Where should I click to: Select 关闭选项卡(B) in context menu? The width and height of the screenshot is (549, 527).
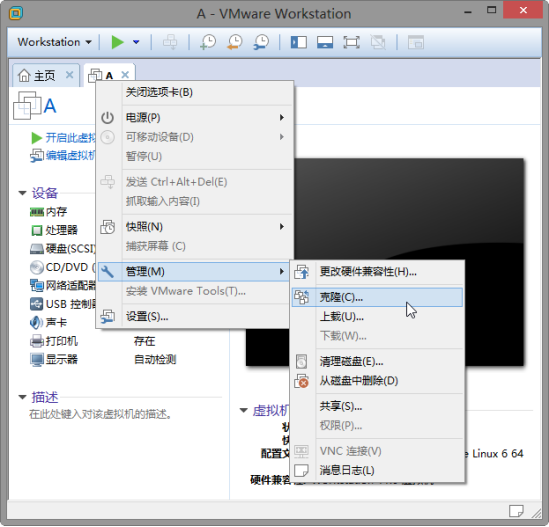click(x=194, y=92)
